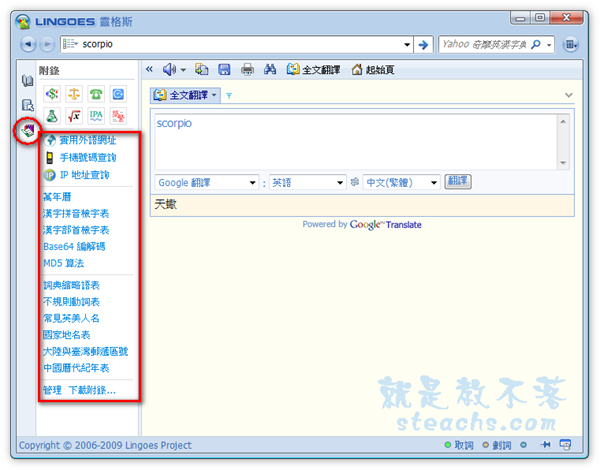600x470 pixels.
Task: Toggle the unlabeled third status bar indicator
Action: pos(523,445)
